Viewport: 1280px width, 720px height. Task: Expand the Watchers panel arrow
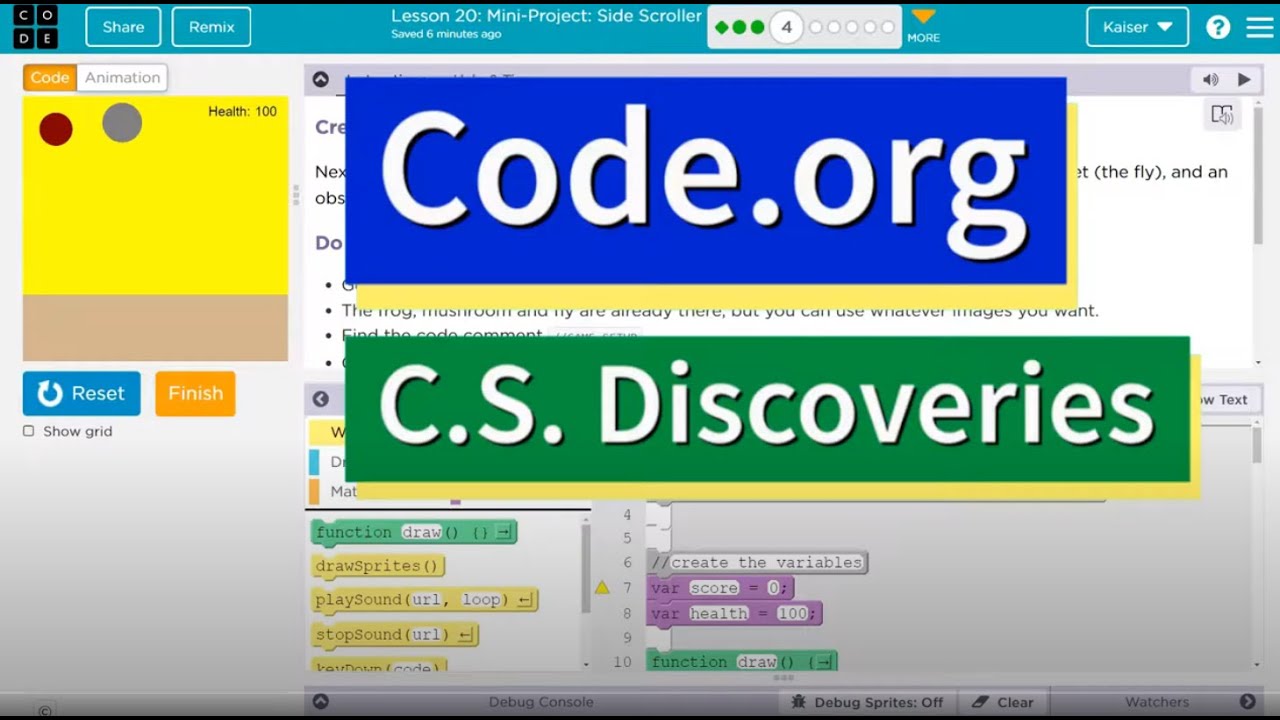click(1248, 702)
